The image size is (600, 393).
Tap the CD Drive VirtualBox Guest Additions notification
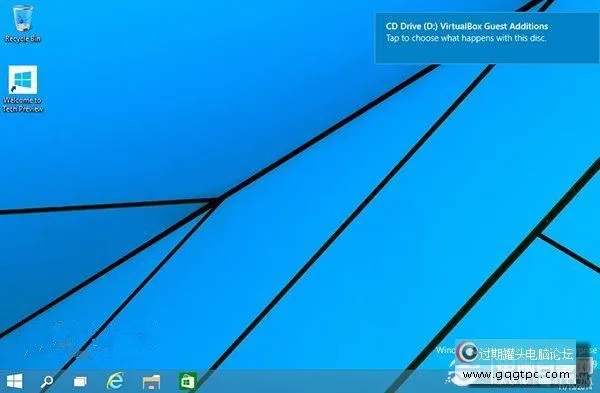click(487, 38)
